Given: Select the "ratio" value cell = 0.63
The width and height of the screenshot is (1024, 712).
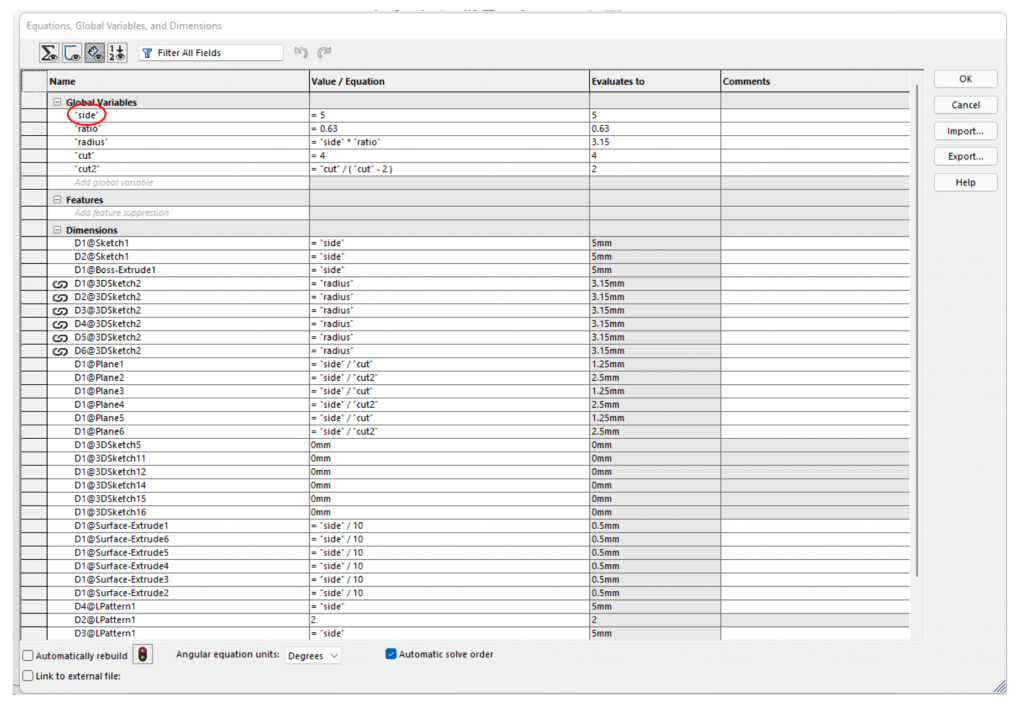Looking at the screenshot, I should coord(449,129).
